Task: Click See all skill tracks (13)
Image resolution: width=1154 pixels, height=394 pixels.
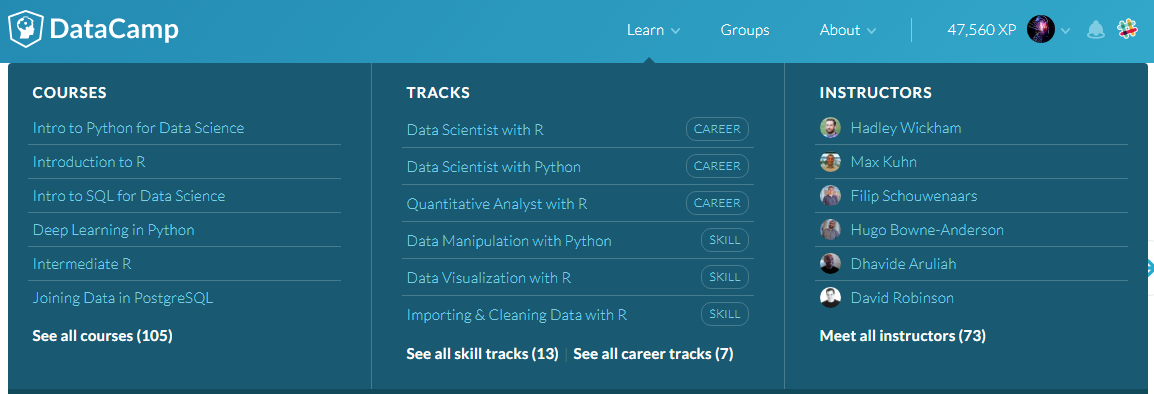Action: (x=482, y=353)
